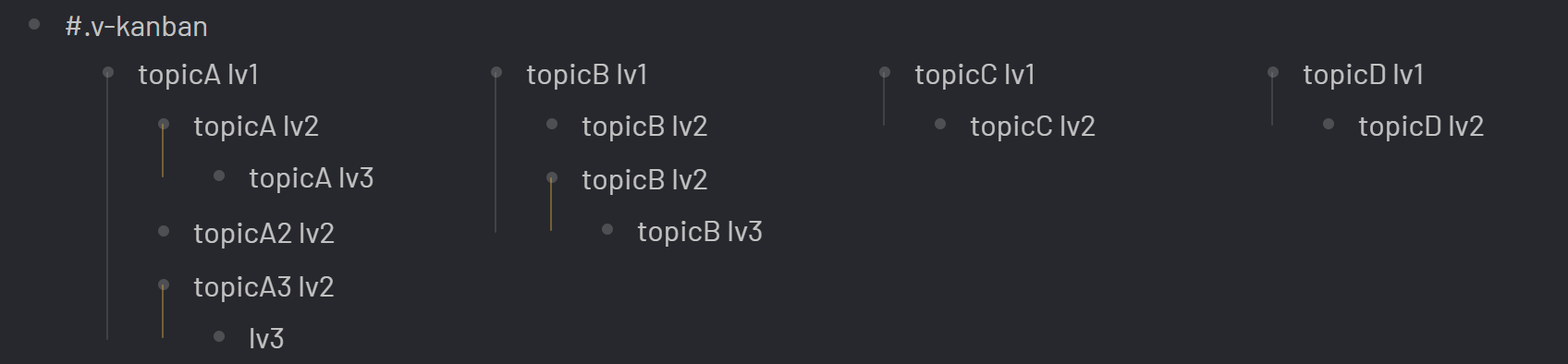Click the topicC lv1 bullet

(885, 72)
